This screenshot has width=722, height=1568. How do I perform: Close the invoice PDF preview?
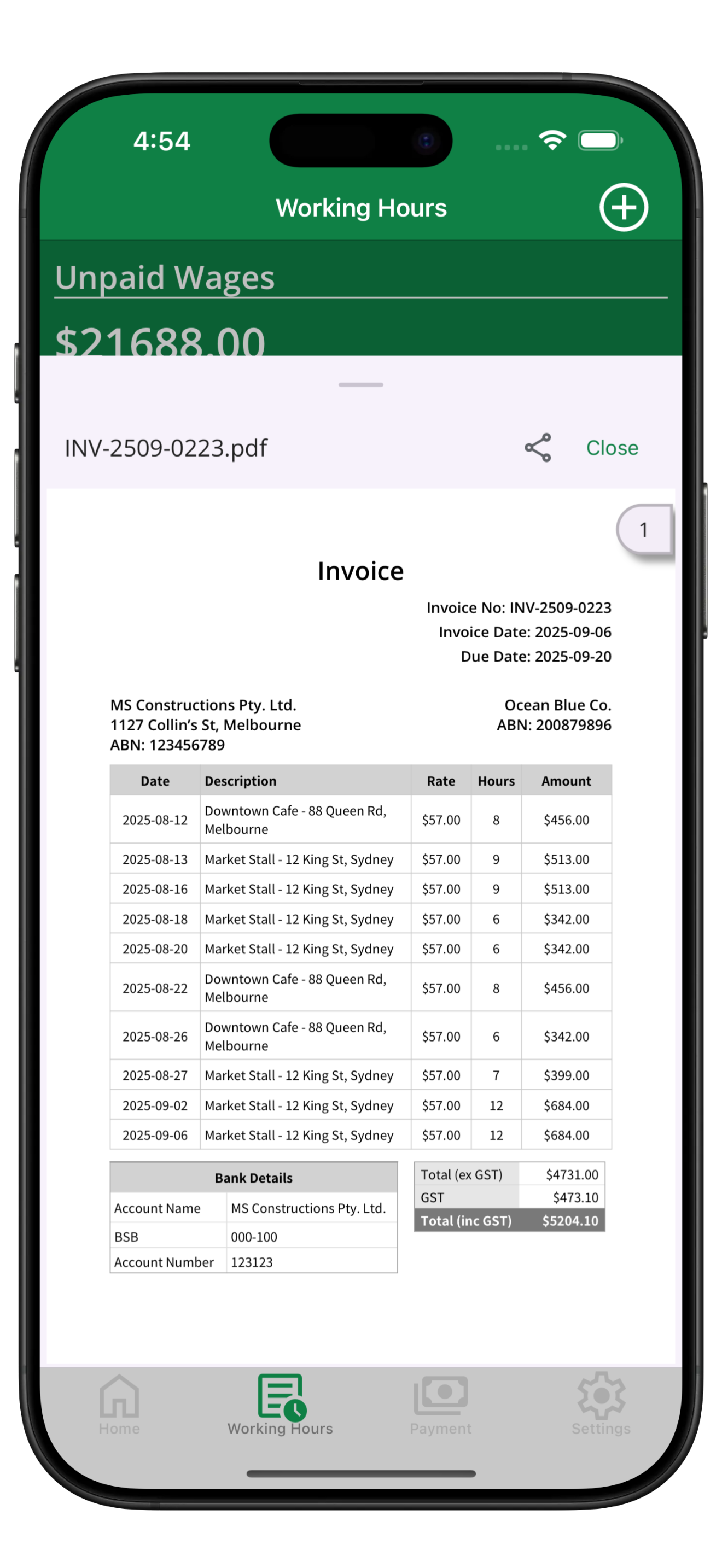[x=612, y=448]
